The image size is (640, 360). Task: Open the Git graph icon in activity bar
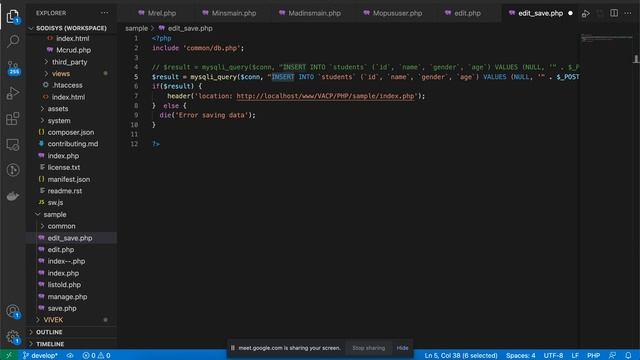(x=13, y=170)
